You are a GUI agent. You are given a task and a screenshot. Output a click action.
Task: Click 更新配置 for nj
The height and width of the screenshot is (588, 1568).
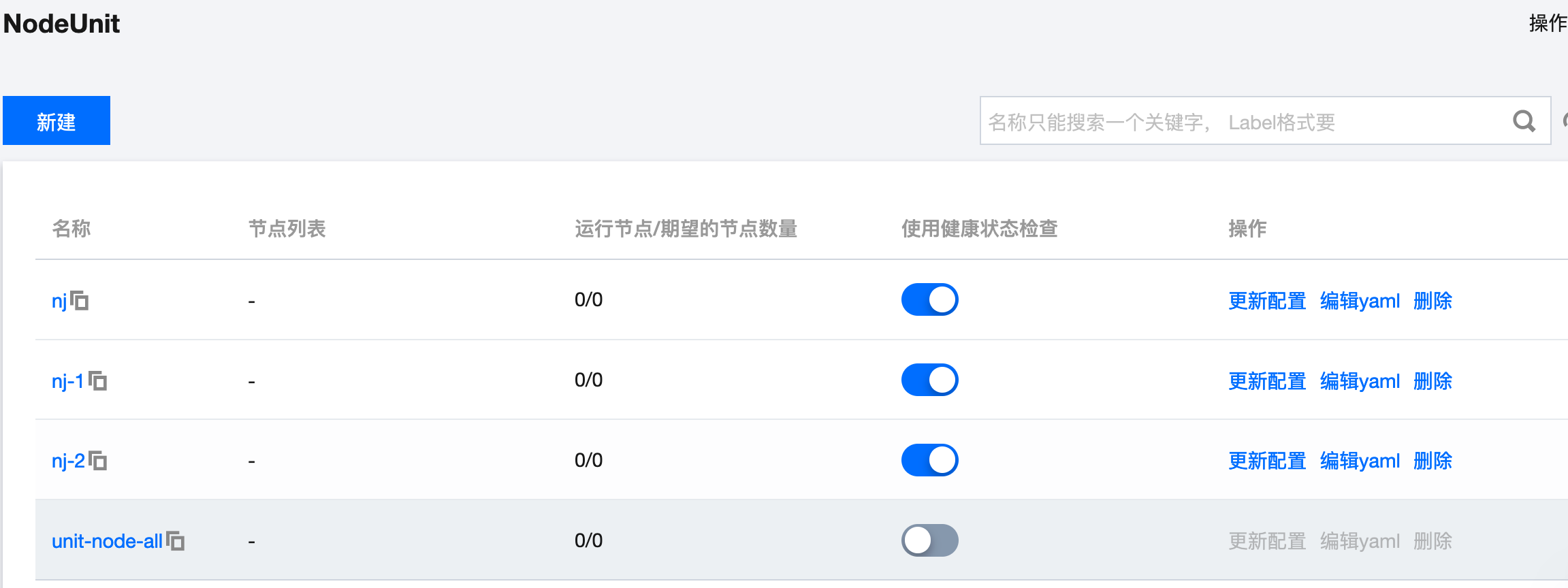coord(1267,301)
